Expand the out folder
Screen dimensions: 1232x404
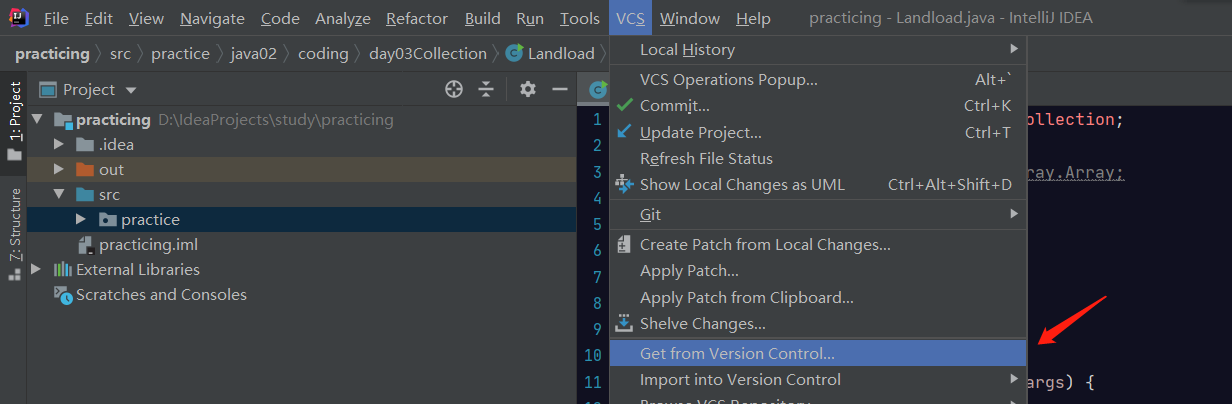pyautogui.click(x=59, y=170)
